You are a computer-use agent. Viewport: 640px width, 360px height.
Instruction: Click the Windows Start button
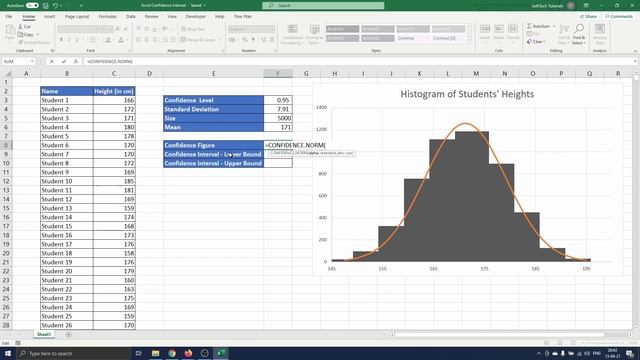pyautogui.click(x=8, y=353)
